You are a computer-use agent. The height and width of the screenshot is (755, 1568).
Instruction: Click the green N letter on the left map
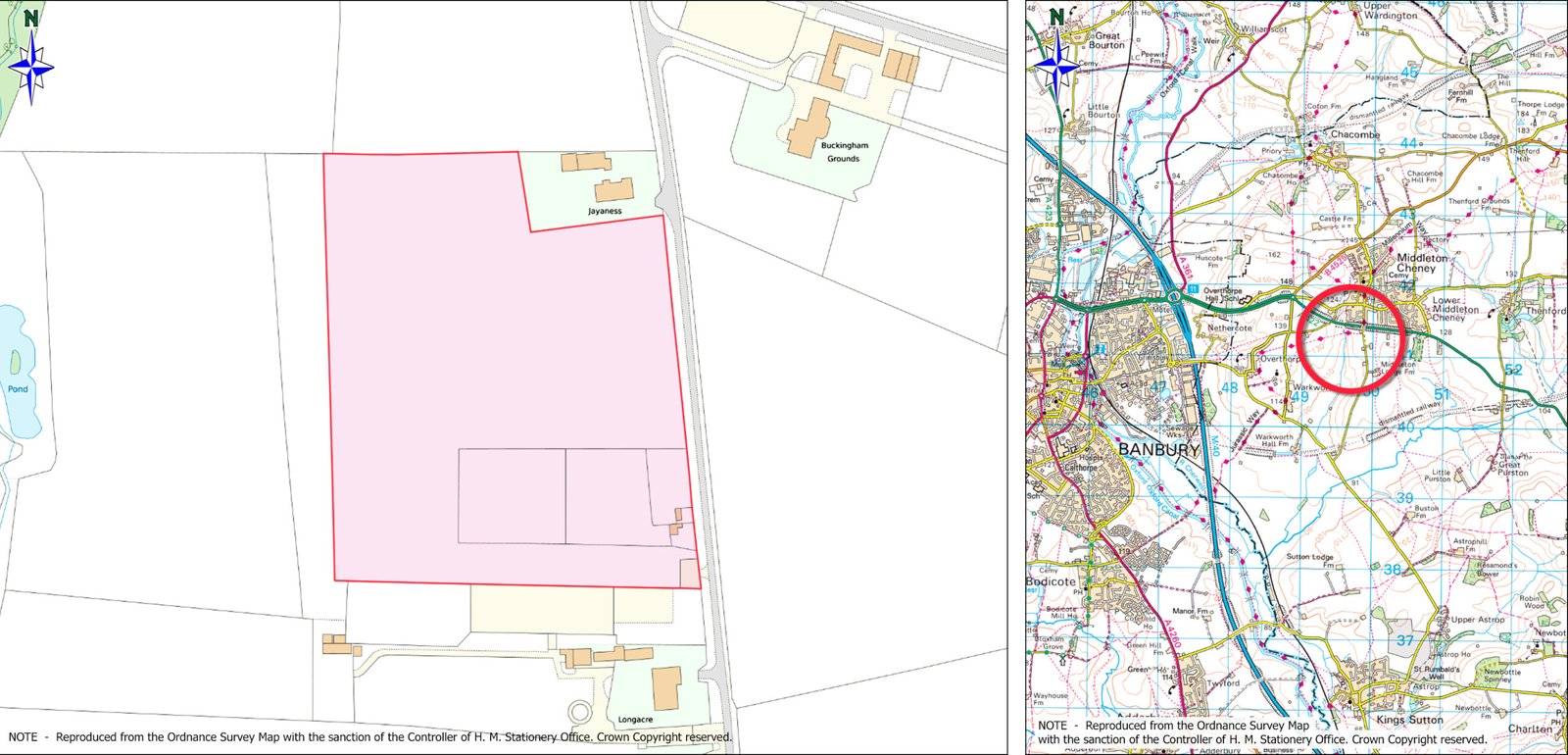pos(31,18)
